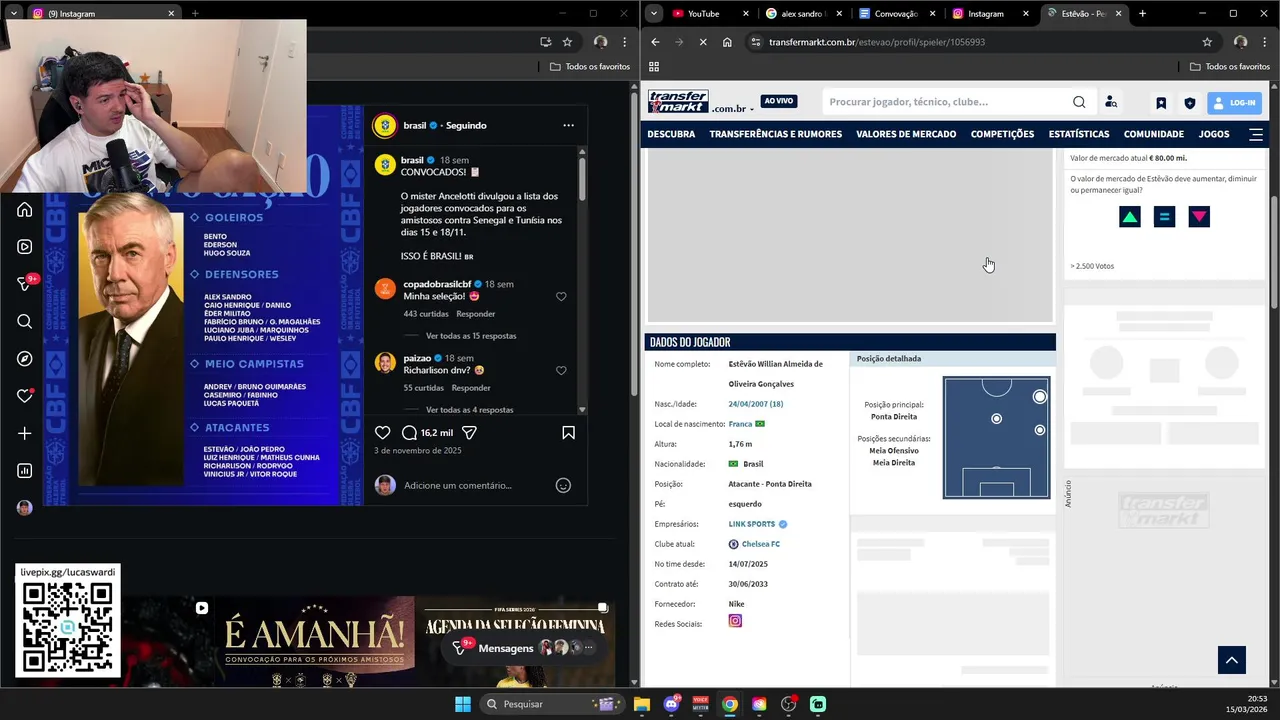Click the LOG-IN button
The image size is (1280, 720).
1235,103
